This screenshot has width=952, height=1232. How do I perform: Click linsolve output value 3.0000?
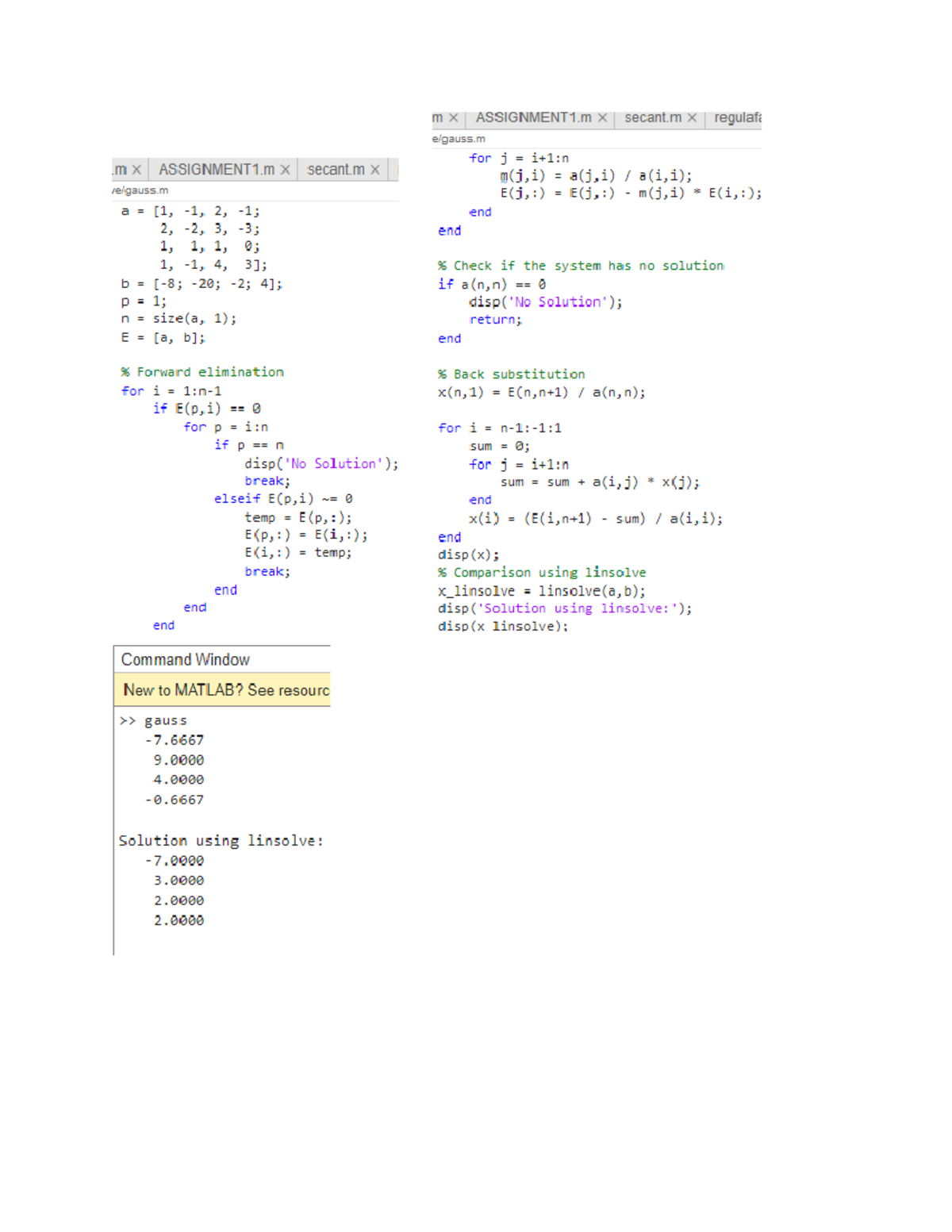178,881
